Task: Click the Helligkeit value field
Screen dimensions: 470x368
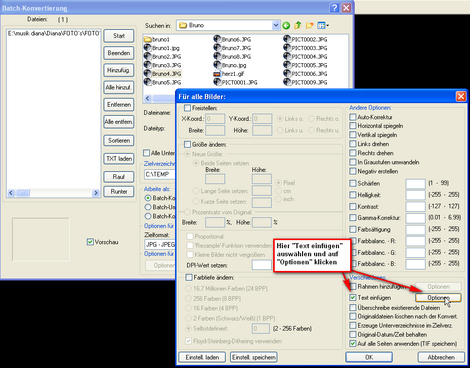Action: [x=415, y=195]
